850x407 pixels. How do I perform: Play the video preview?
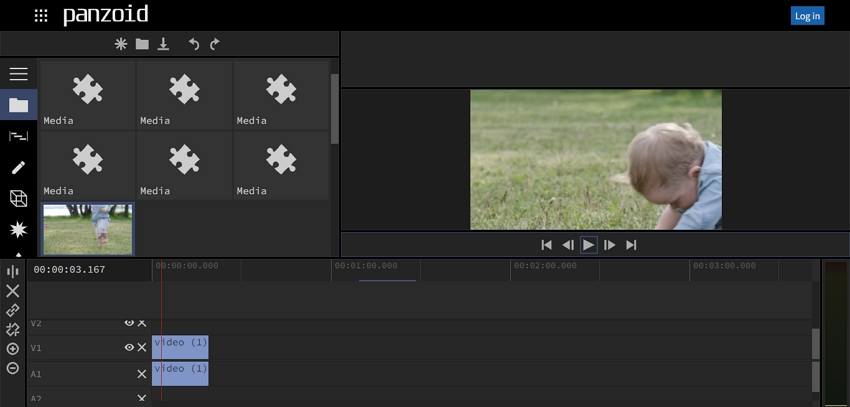[x=589, y=245]
